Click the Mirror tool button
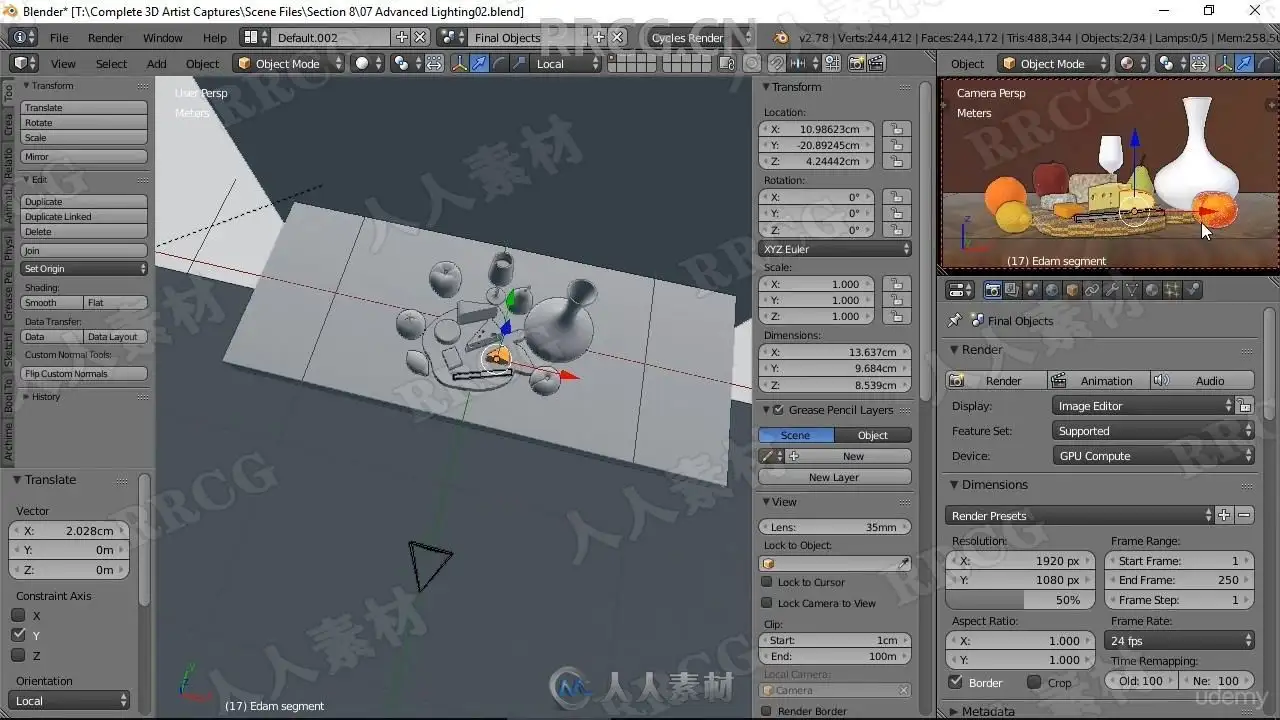This screenshot has height=720, width=1280. pyautogui.click(x=84, y=157)
